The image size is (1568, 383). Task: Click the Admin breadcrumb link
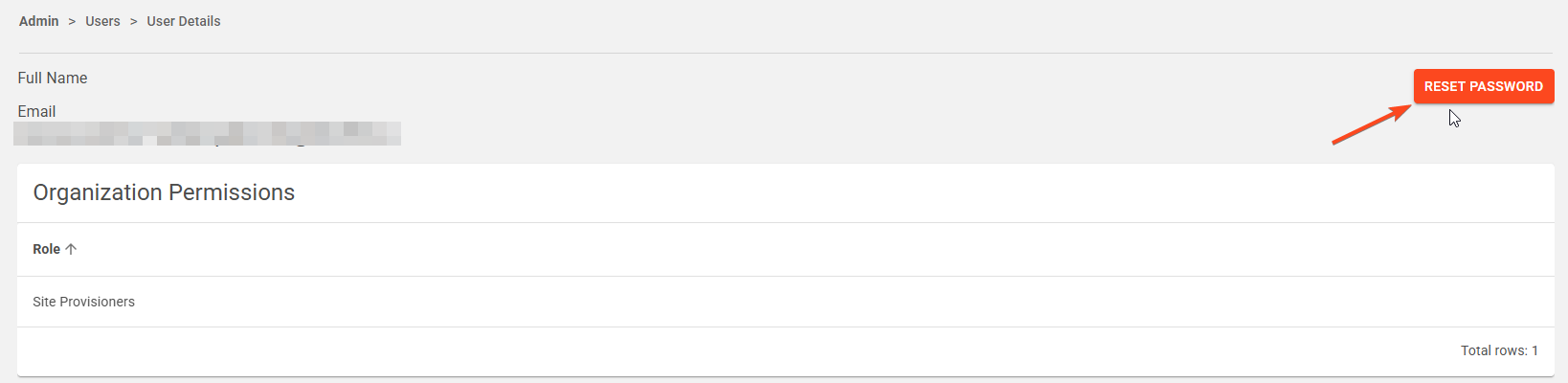coord(39,21)
